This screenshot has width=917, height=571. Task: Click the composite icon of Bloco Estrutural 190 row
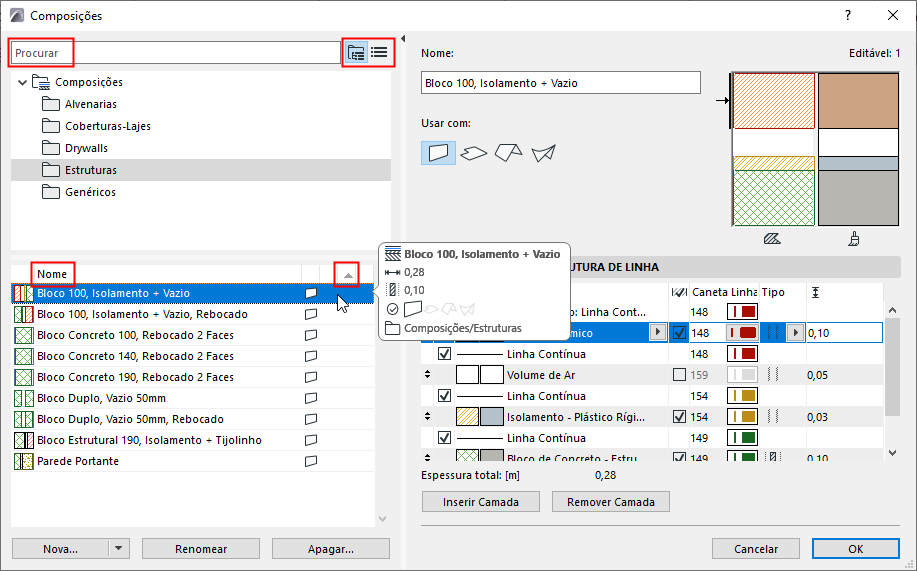tap(24, 441)
